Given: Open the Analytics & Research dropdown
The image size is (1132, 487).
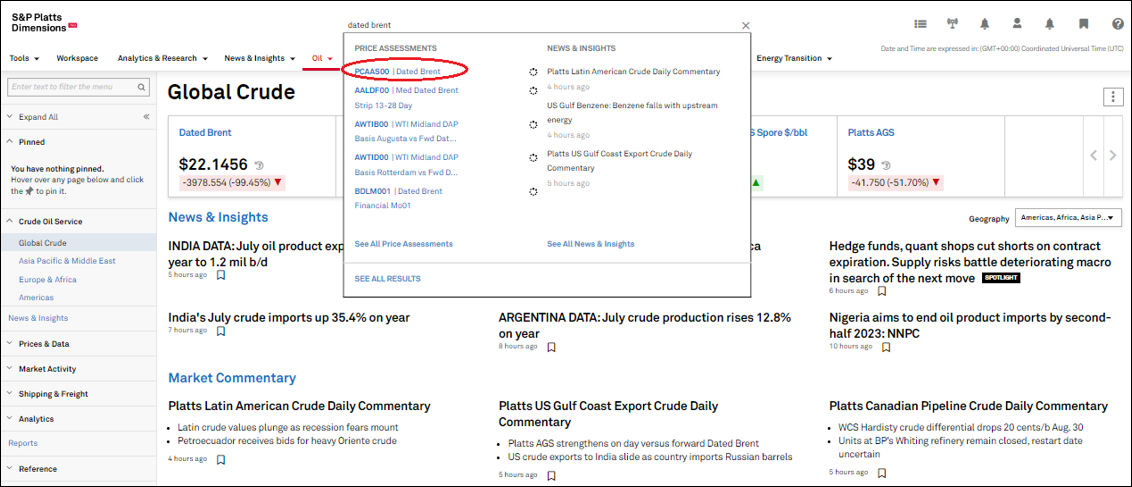Looking at the screenshot, I should point(162,58).
